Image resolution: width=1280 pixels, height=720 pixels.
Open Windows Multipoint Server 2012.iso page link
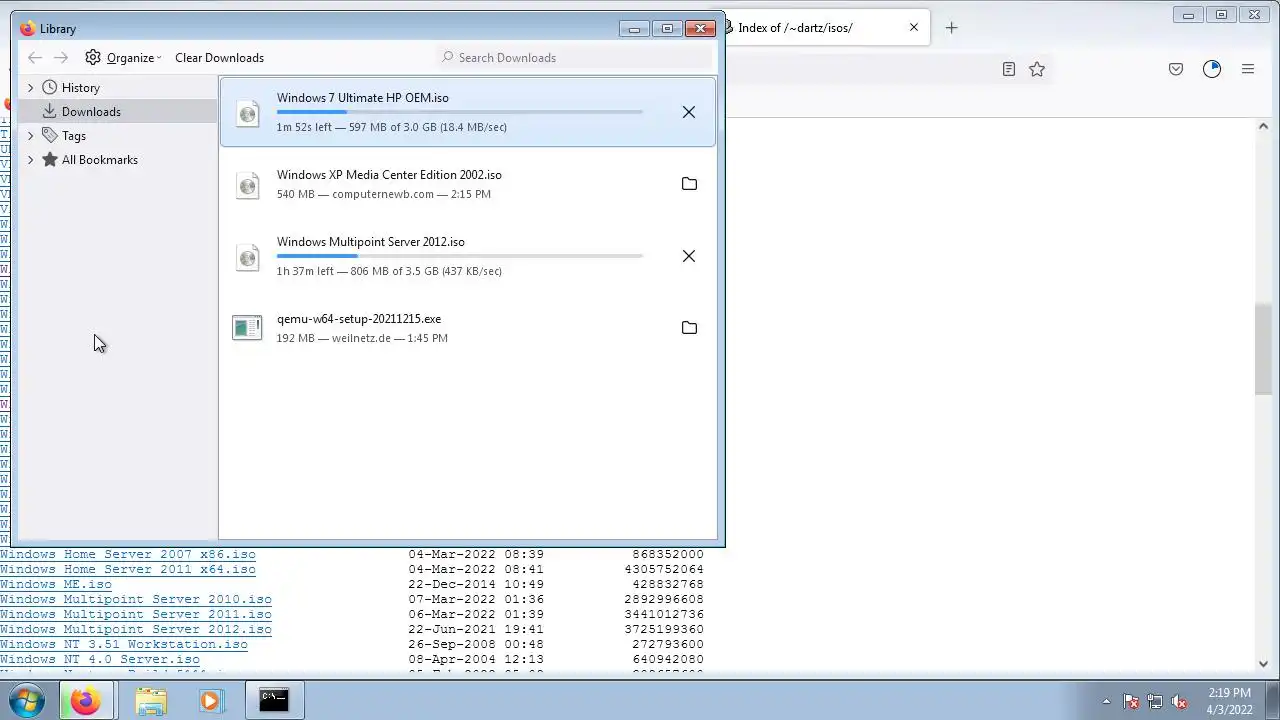point(136,629)
